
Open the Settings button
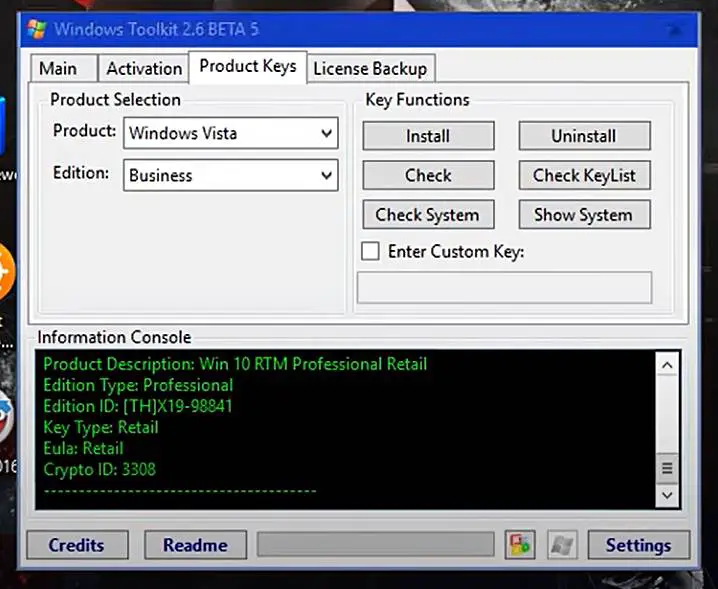coord(639,545)
